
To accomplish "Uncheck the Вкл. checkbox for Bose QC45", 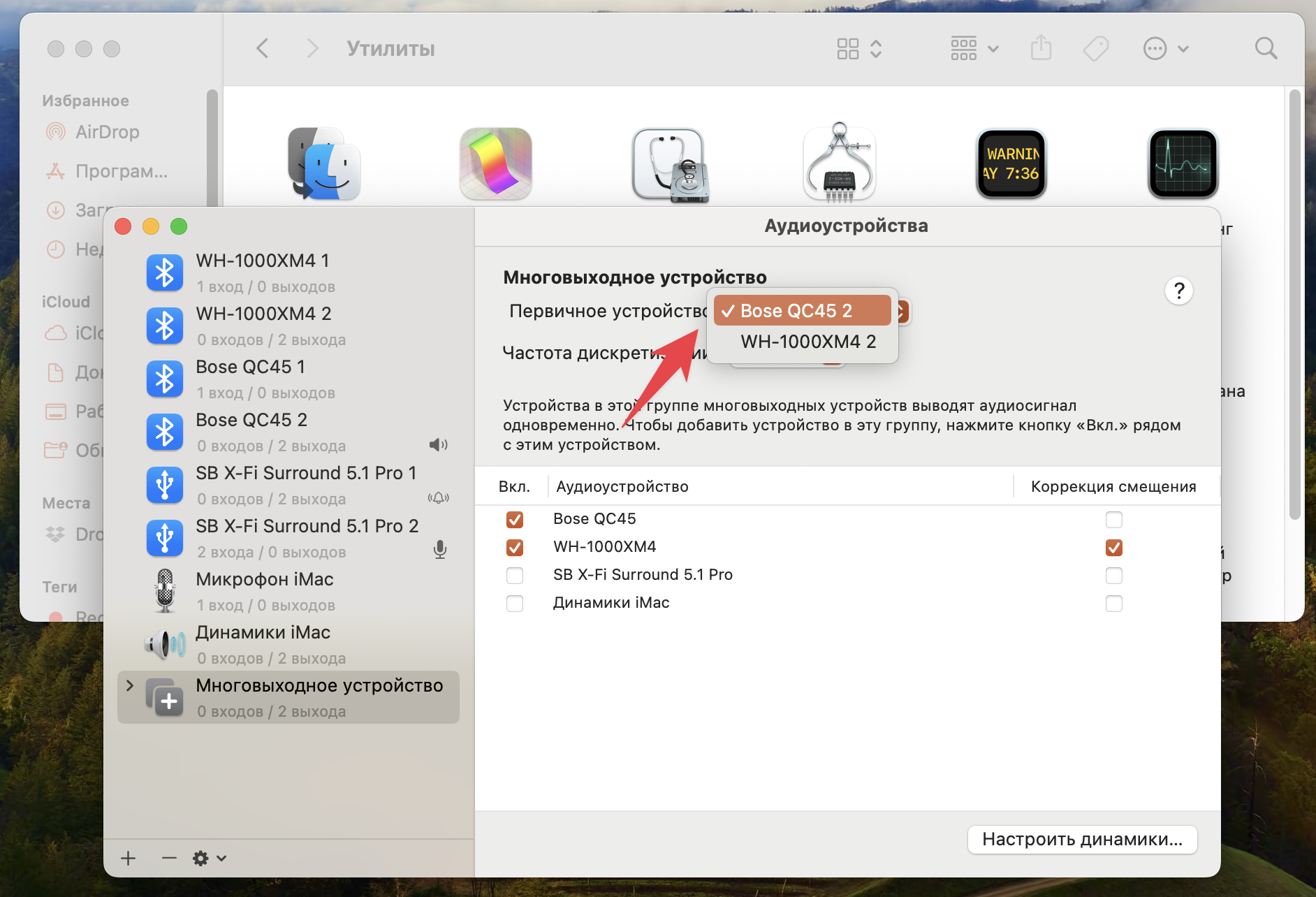I will point(515,520).
